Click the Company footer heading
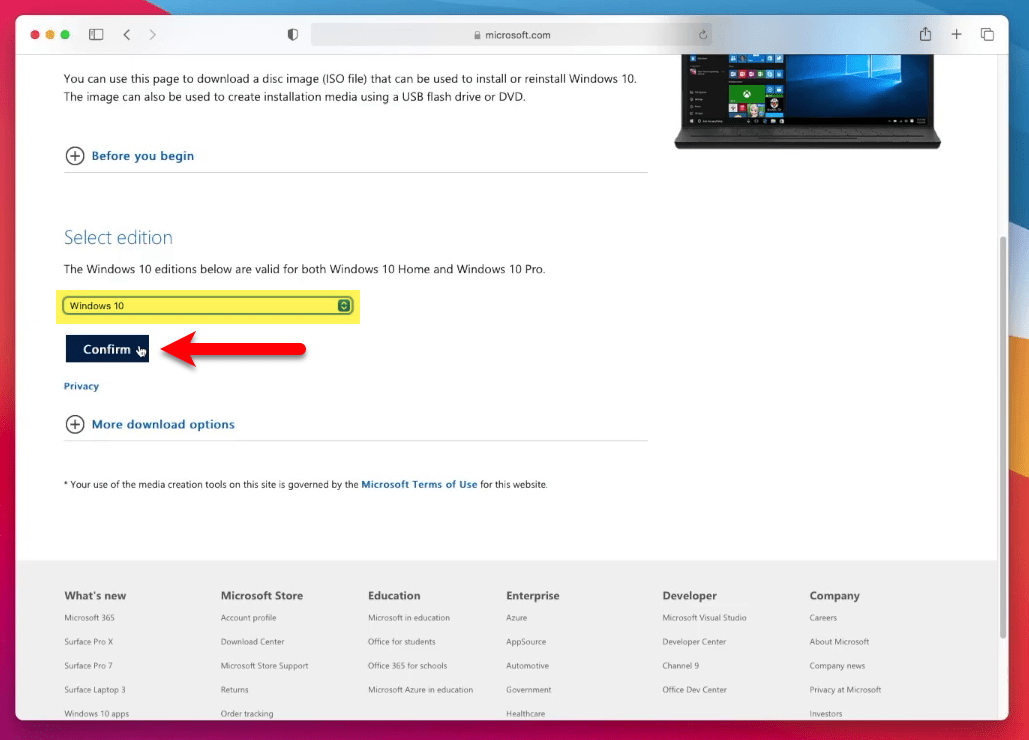Image resolution: width=1029 pixels, height=740 pixels. 835,596
